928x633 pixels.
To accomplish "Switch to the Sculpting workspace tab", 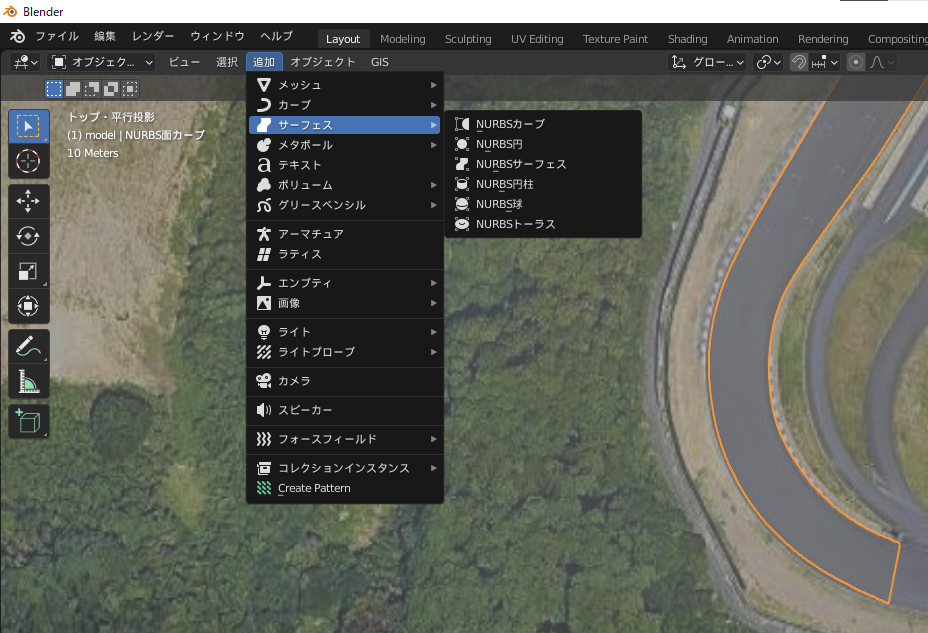I will point(468,39).
